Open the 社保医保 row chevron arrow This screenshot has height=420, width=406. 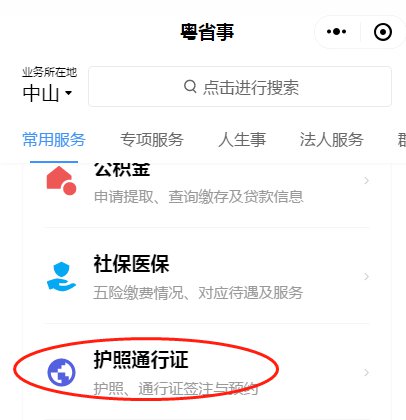[x=366, y=276]
